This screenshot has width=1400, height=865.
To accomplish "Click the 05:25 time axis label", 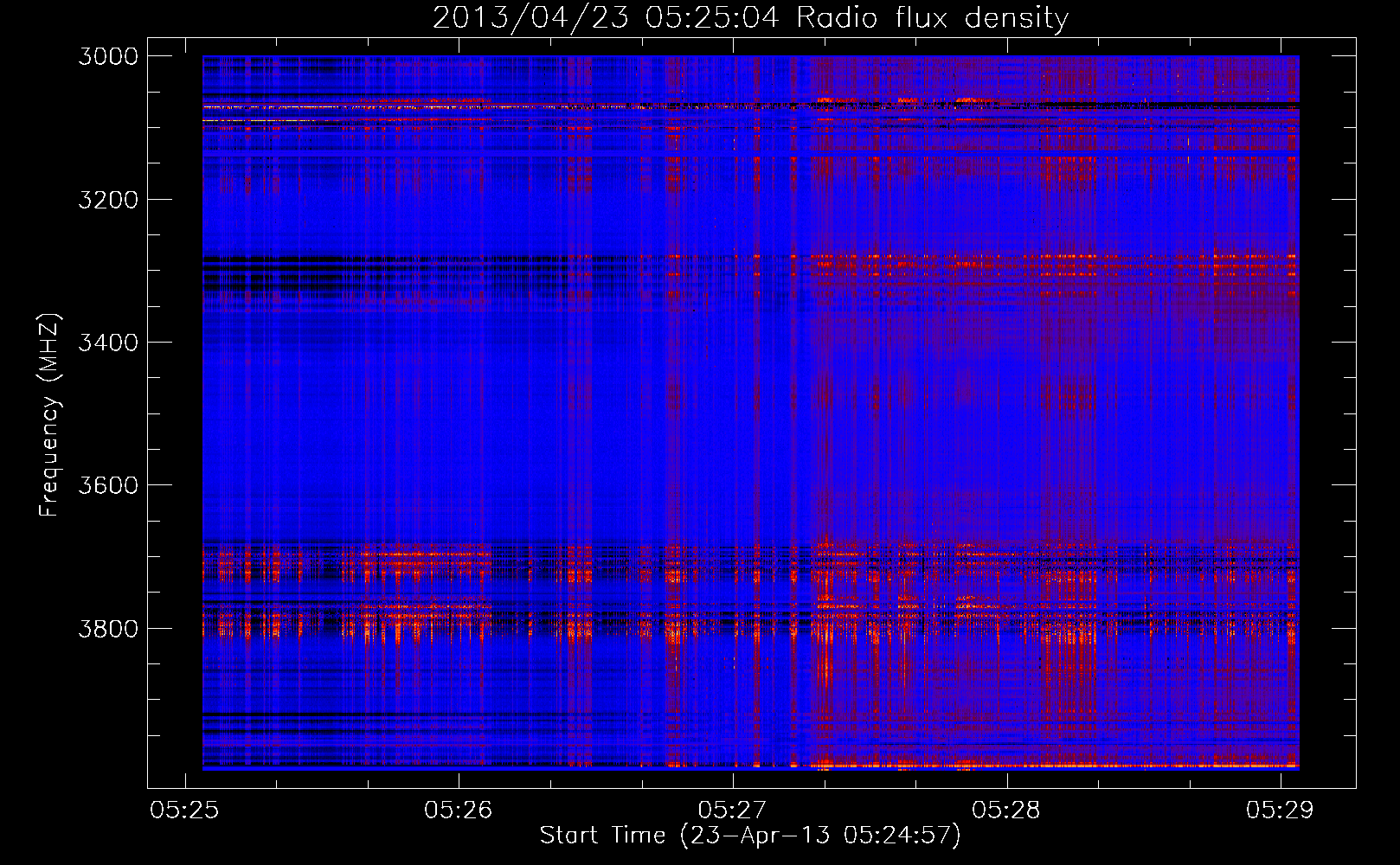I will [x=184, y=810].
